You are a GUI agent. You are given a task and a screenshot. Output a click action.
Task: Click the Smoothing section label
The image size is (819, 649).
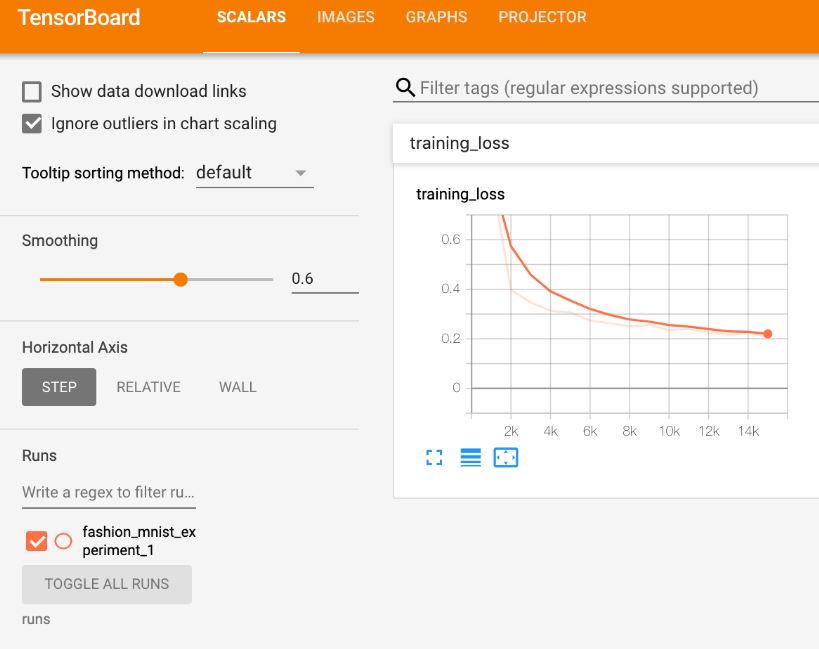pos(60,241)
